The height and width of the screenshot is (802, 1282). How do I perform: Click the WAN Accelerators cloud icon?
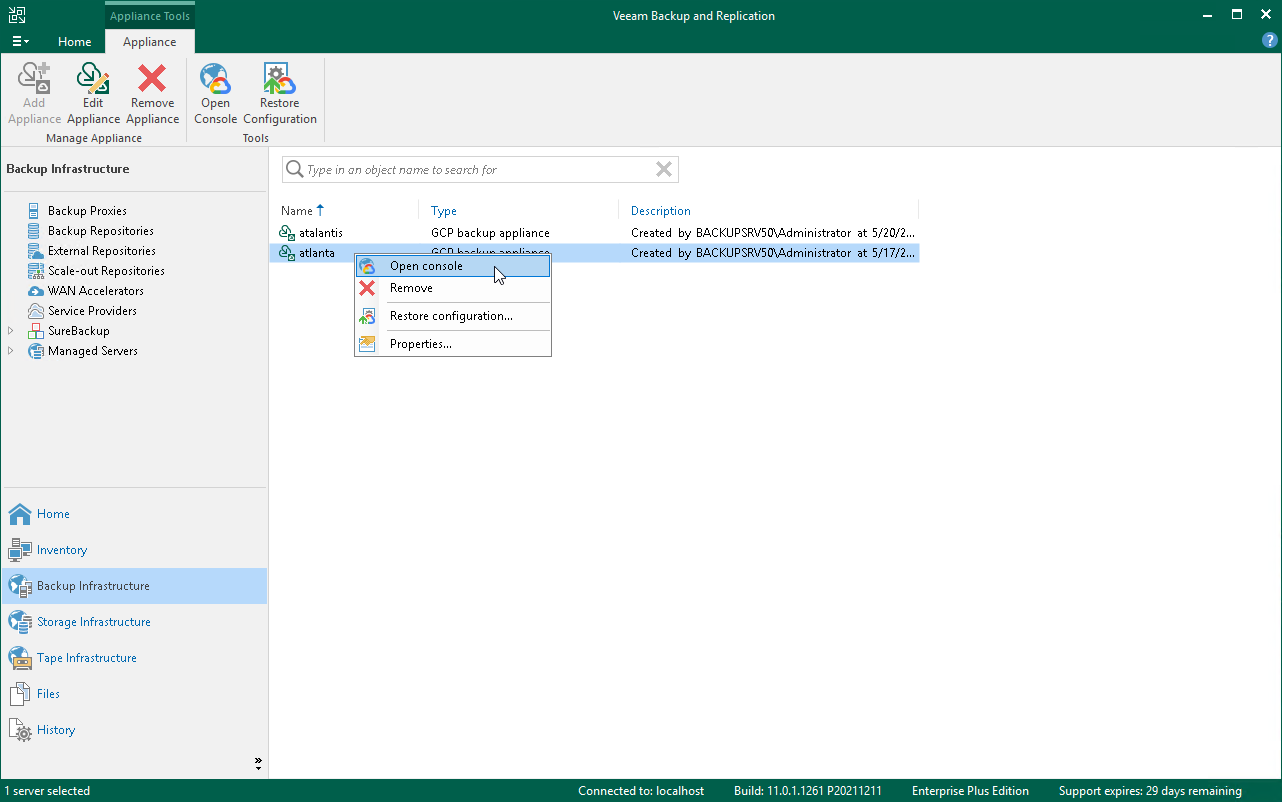tap(36, 291)
